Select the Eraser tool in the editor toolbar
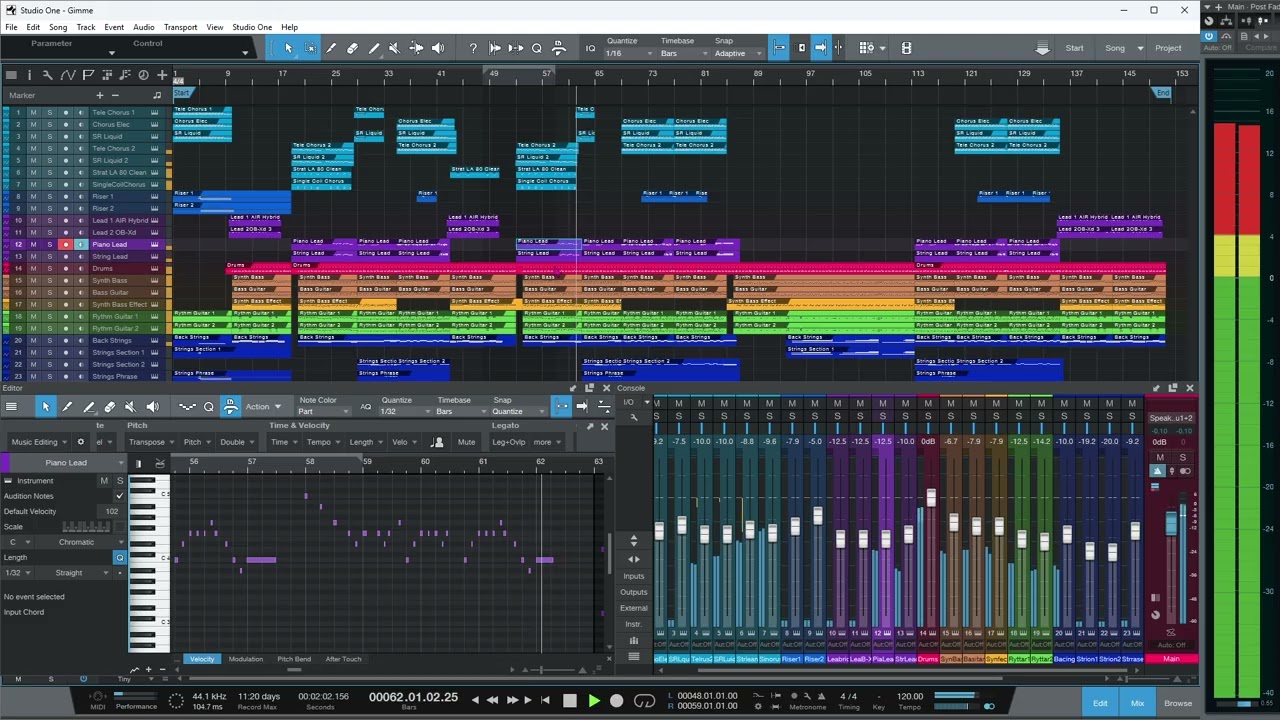Screen dimensions: 1280x720 click(x=110, y=407)
